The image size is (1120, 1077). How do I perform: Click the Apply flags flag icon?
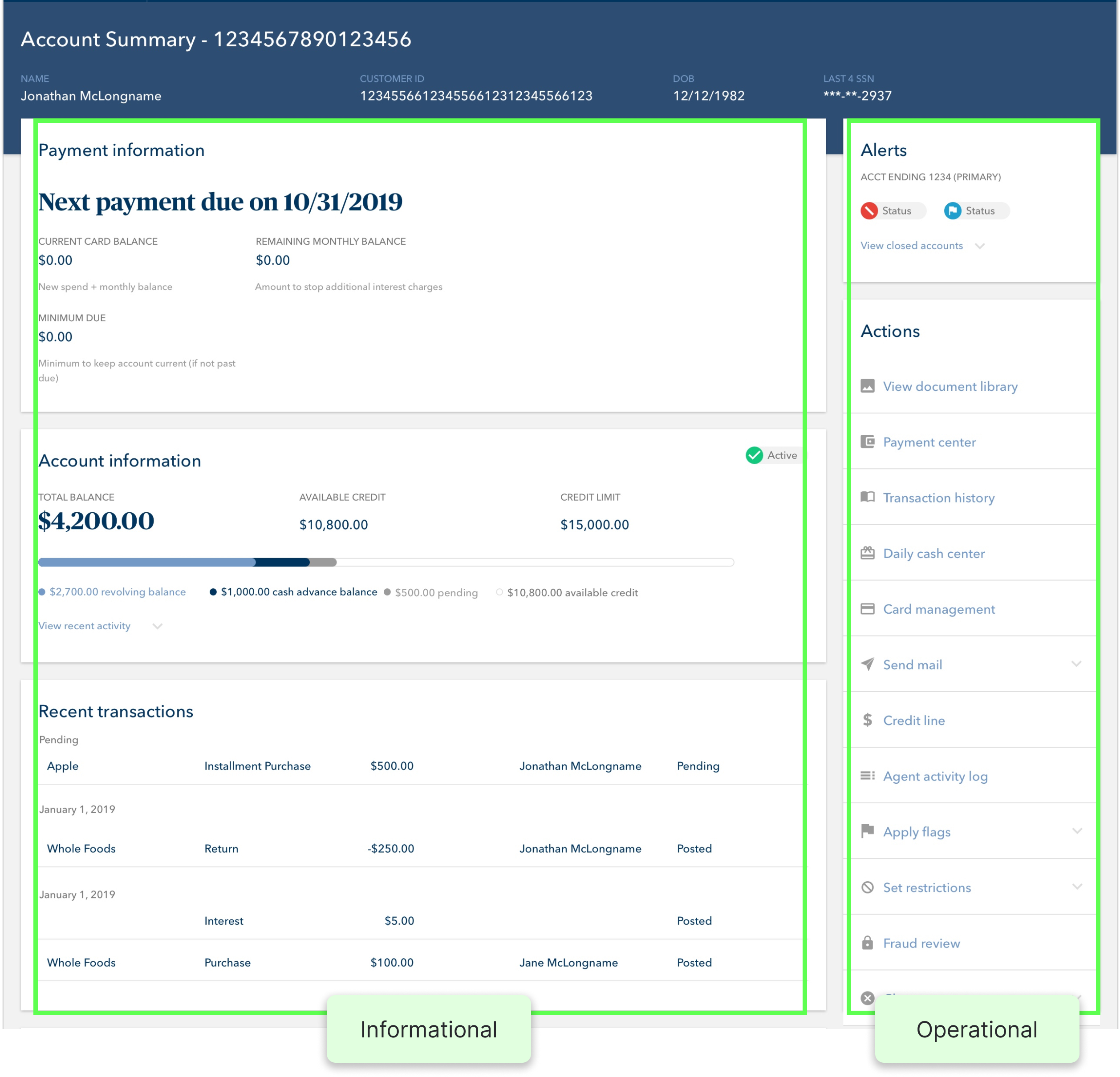(868, 831)
